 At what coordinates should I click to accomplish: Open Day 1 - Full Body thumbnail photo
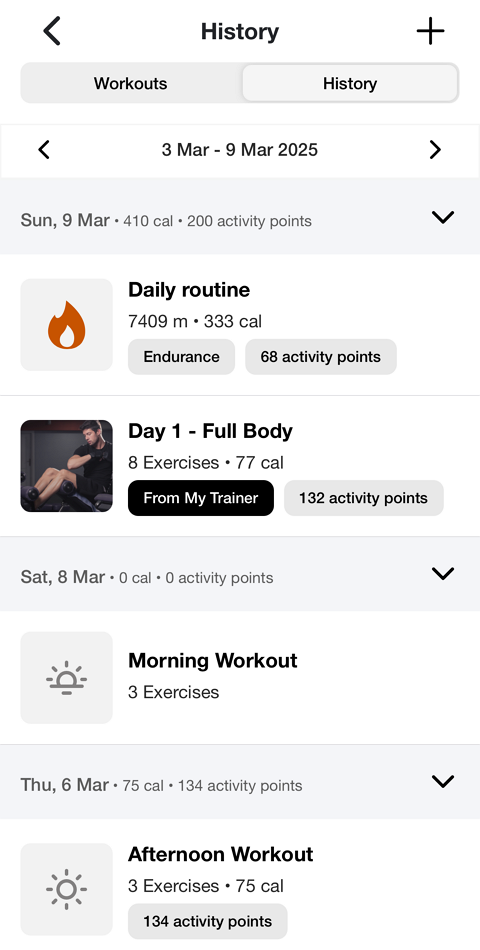pos(67,466)
